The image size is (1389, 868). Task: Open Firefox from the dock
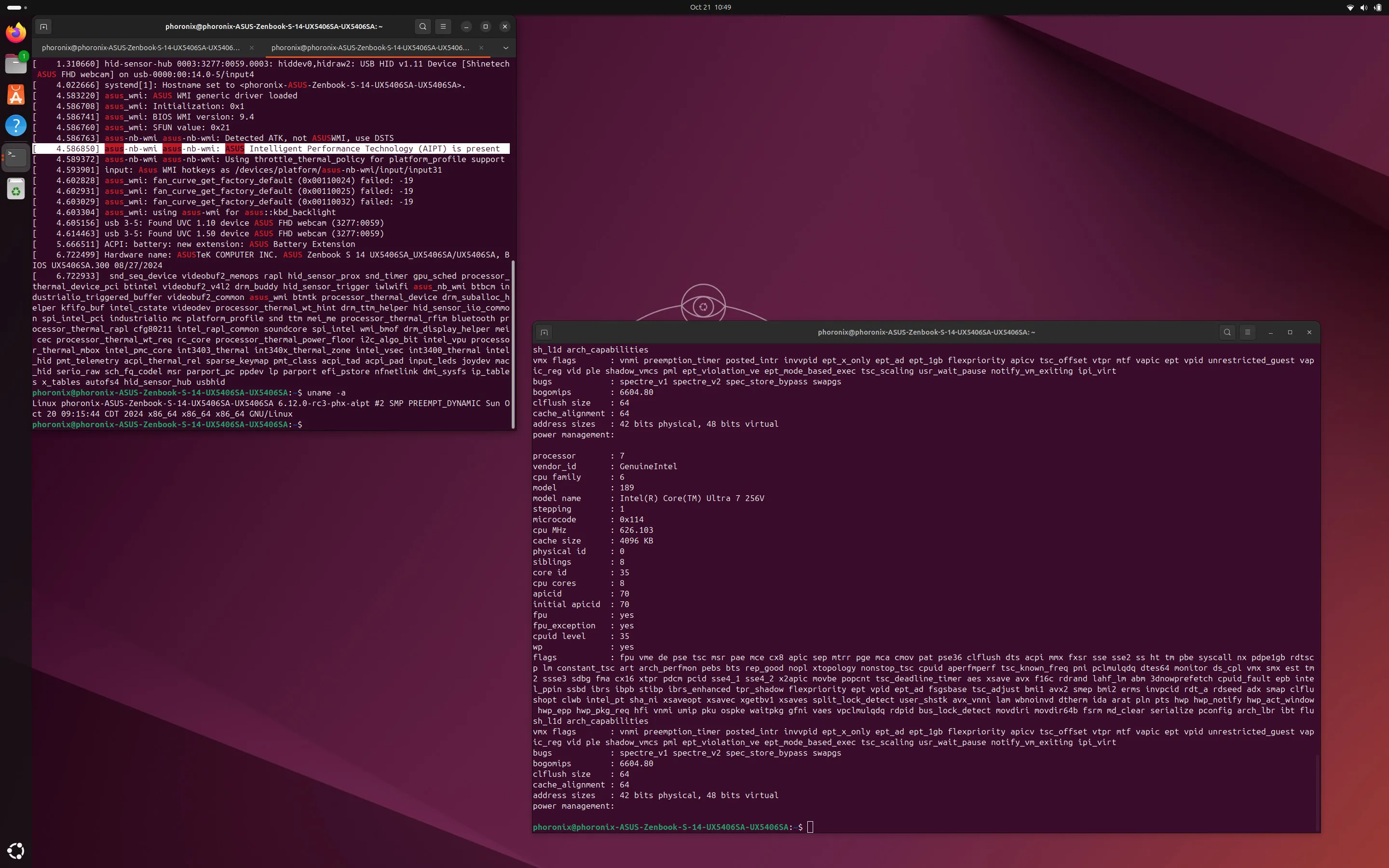15,33
